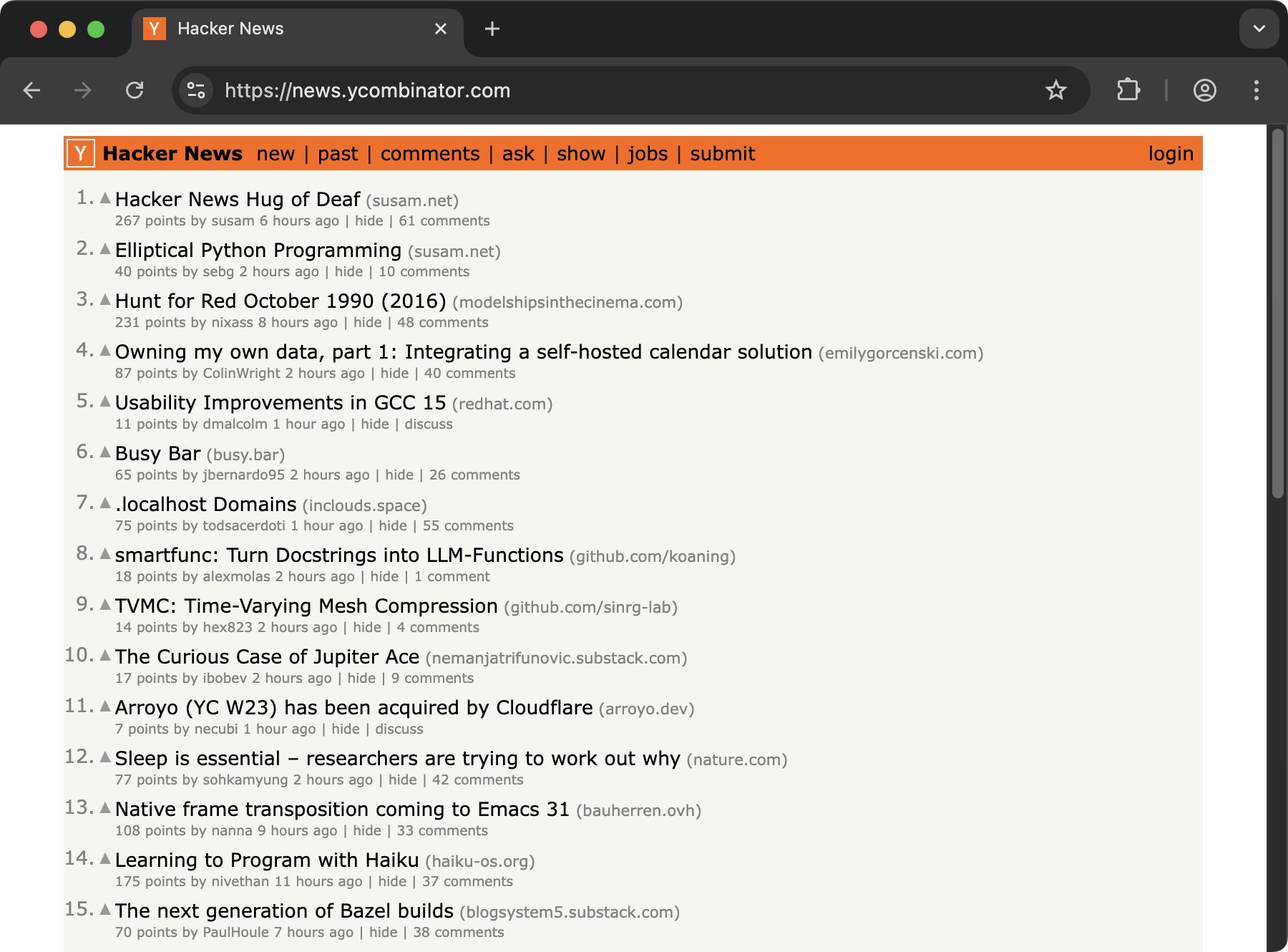The width and height of the screenshot is (1288, 952).
Task: Open the browser profile account icon
Action: (1204, 90)
